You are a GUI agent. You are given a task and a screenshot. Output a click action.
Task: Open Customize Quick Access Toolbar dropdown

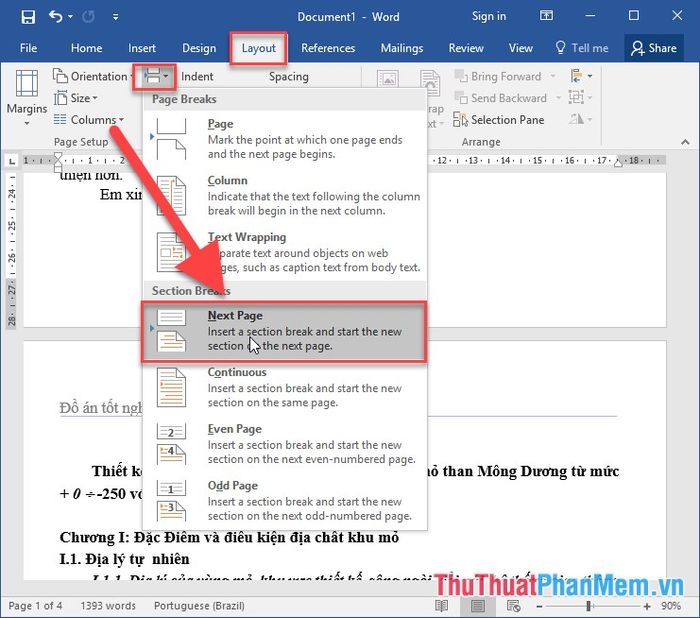pyautogui.click(x=116, y=17)
